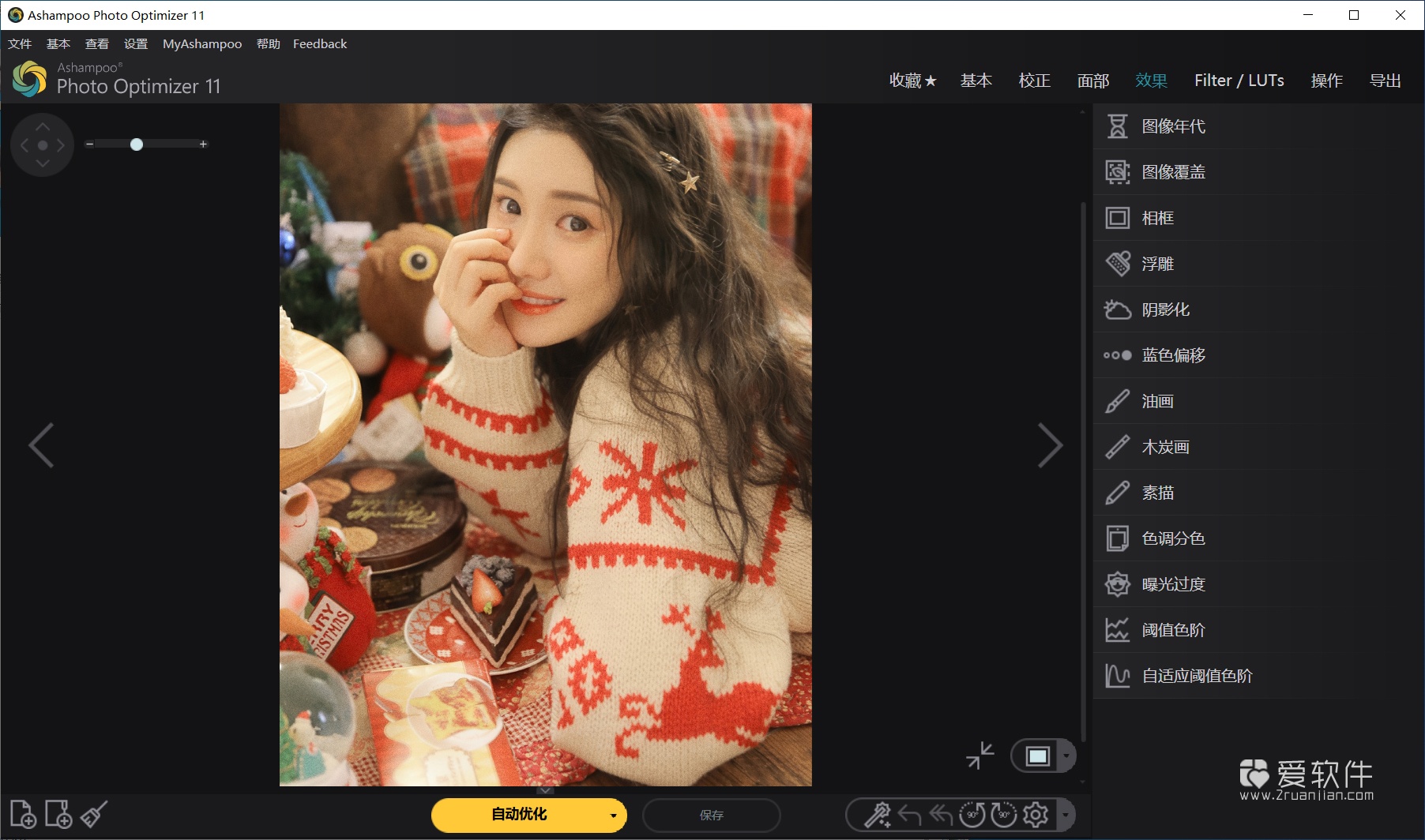
Task: Add an image folder using the folder-plus icon
Action: click(56, 815)
